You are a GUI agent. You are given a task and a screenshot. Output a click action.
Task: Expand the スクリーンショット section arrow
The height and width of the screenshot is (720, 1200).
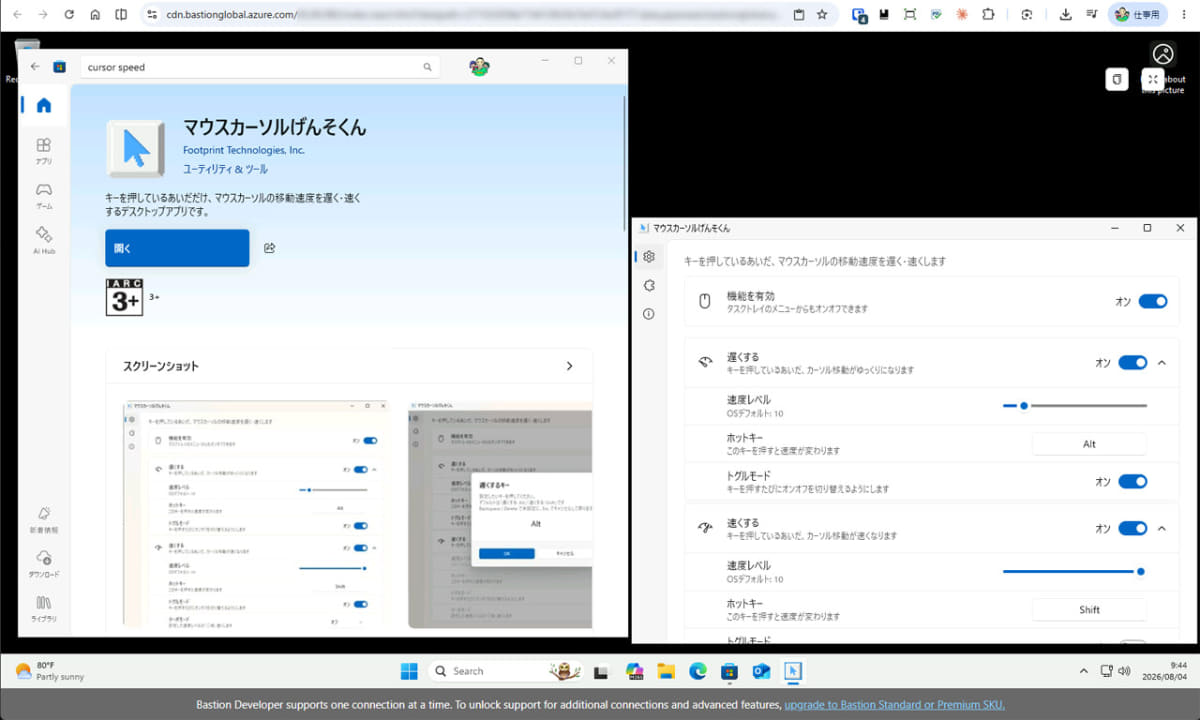pyautogui.click(x=569, y=366)
